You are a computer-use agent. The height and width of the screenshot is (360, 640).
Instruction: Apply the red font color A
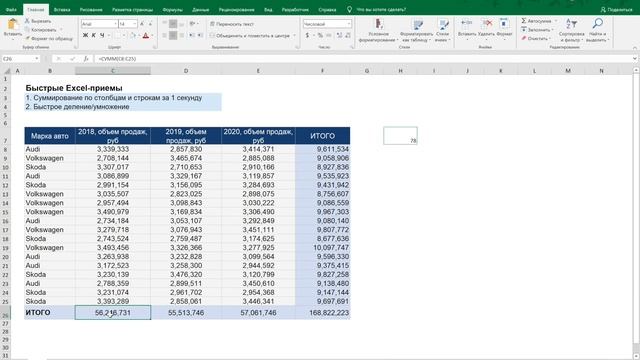146,36
